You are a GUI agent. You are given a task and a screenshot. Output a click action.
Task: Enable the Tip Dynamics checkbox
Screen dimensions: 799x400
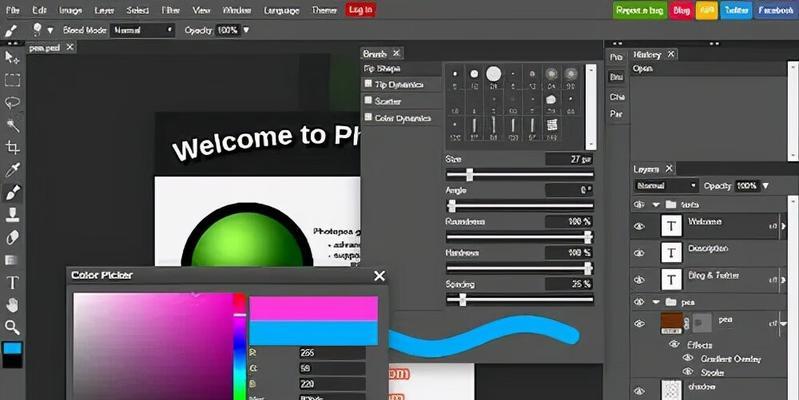point(368,84)
